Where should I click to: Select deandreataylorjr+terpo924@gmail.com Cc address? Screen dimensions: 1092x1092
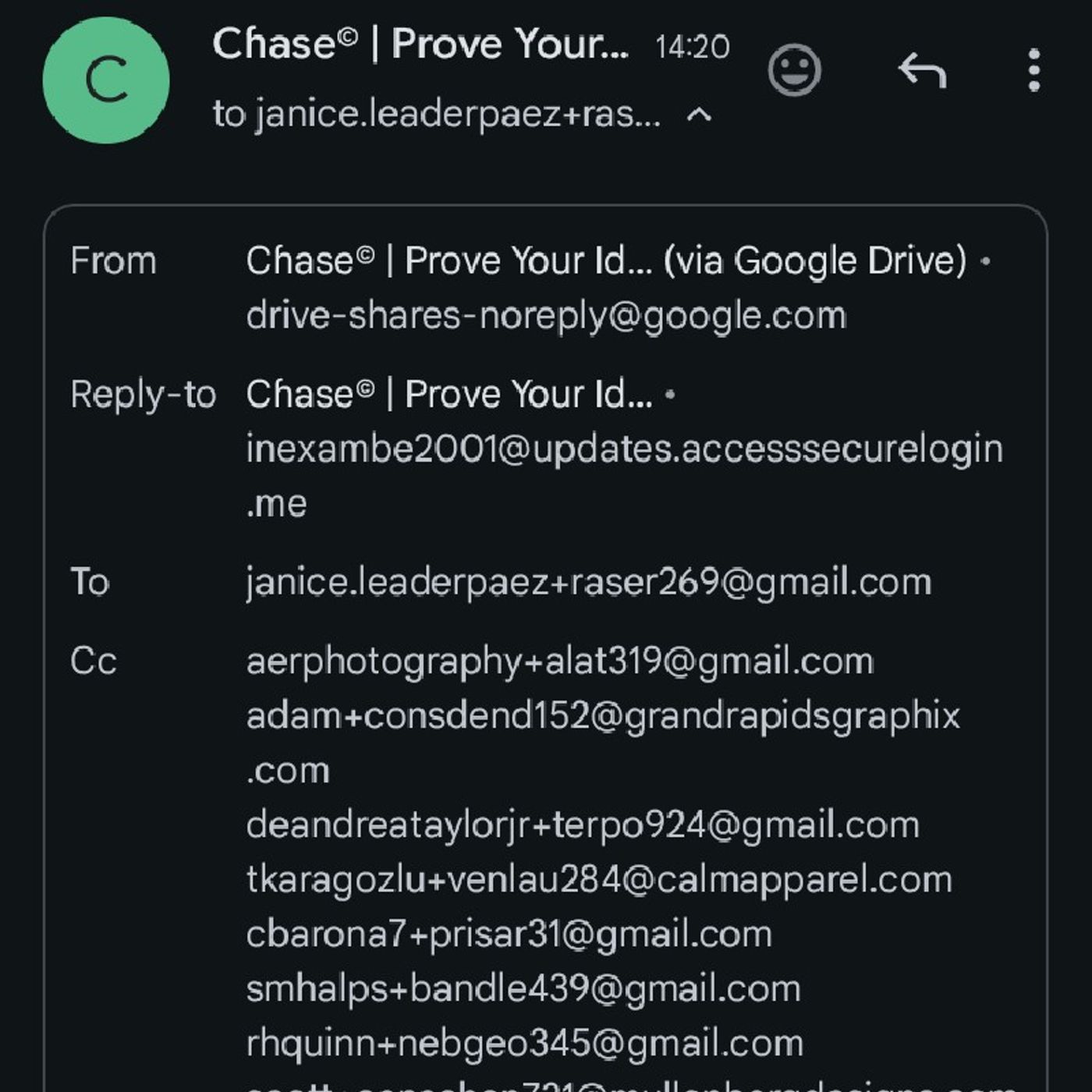point(583,825)
